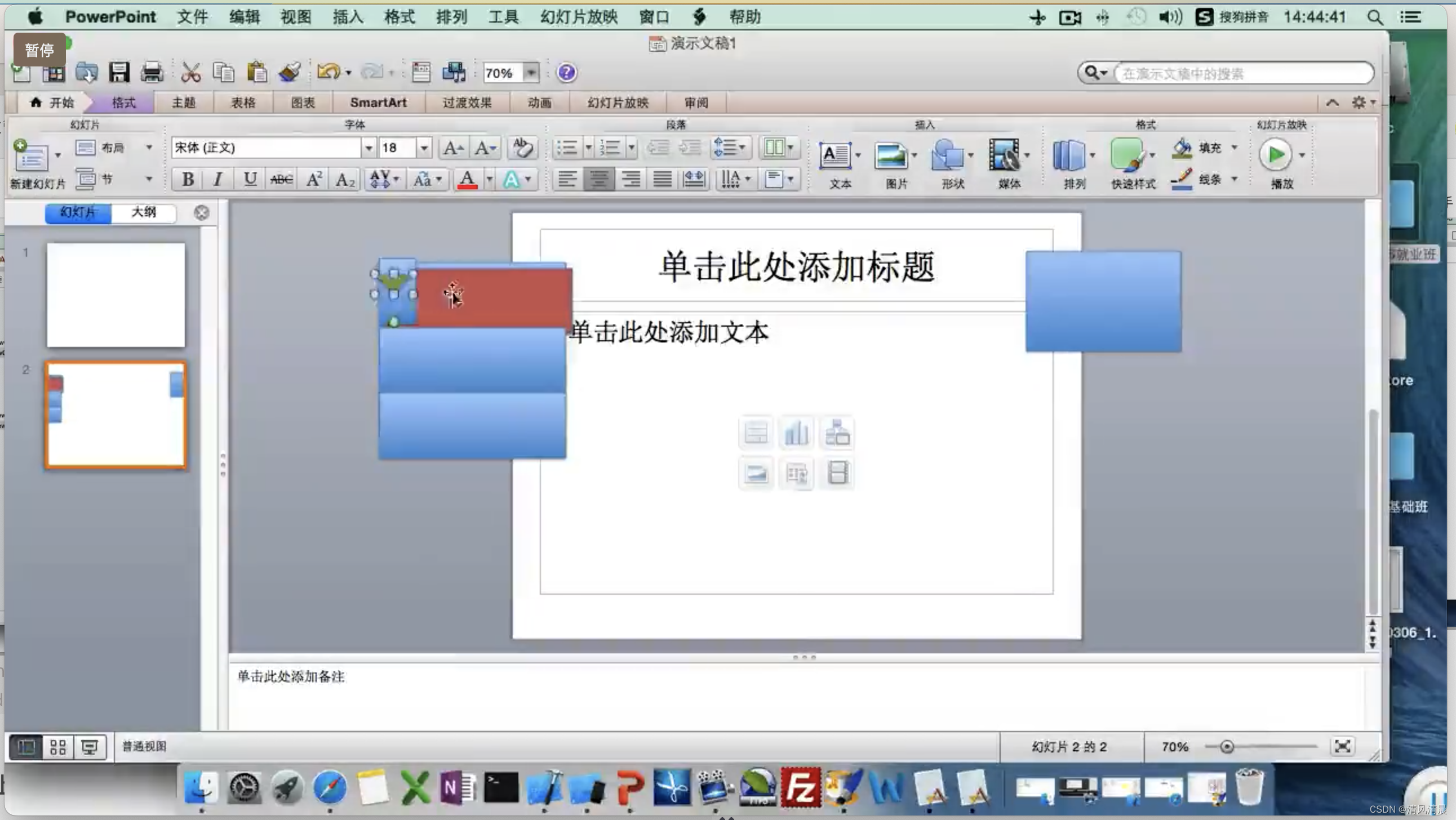Click the title placeholder 单击此处添加标题
Viewport: 1456px width, 820px height.
pos(796,267)
